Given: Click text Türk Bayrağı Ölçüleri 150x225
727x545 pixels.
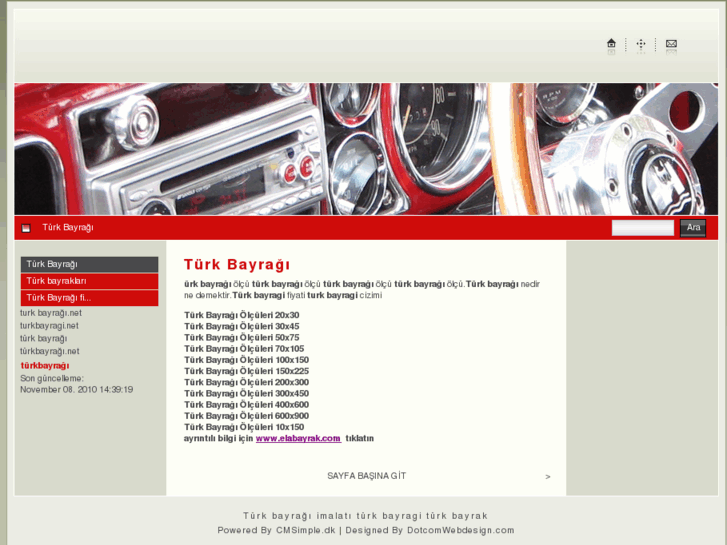Looking at the screenshot, I should [x=246, y=371].
